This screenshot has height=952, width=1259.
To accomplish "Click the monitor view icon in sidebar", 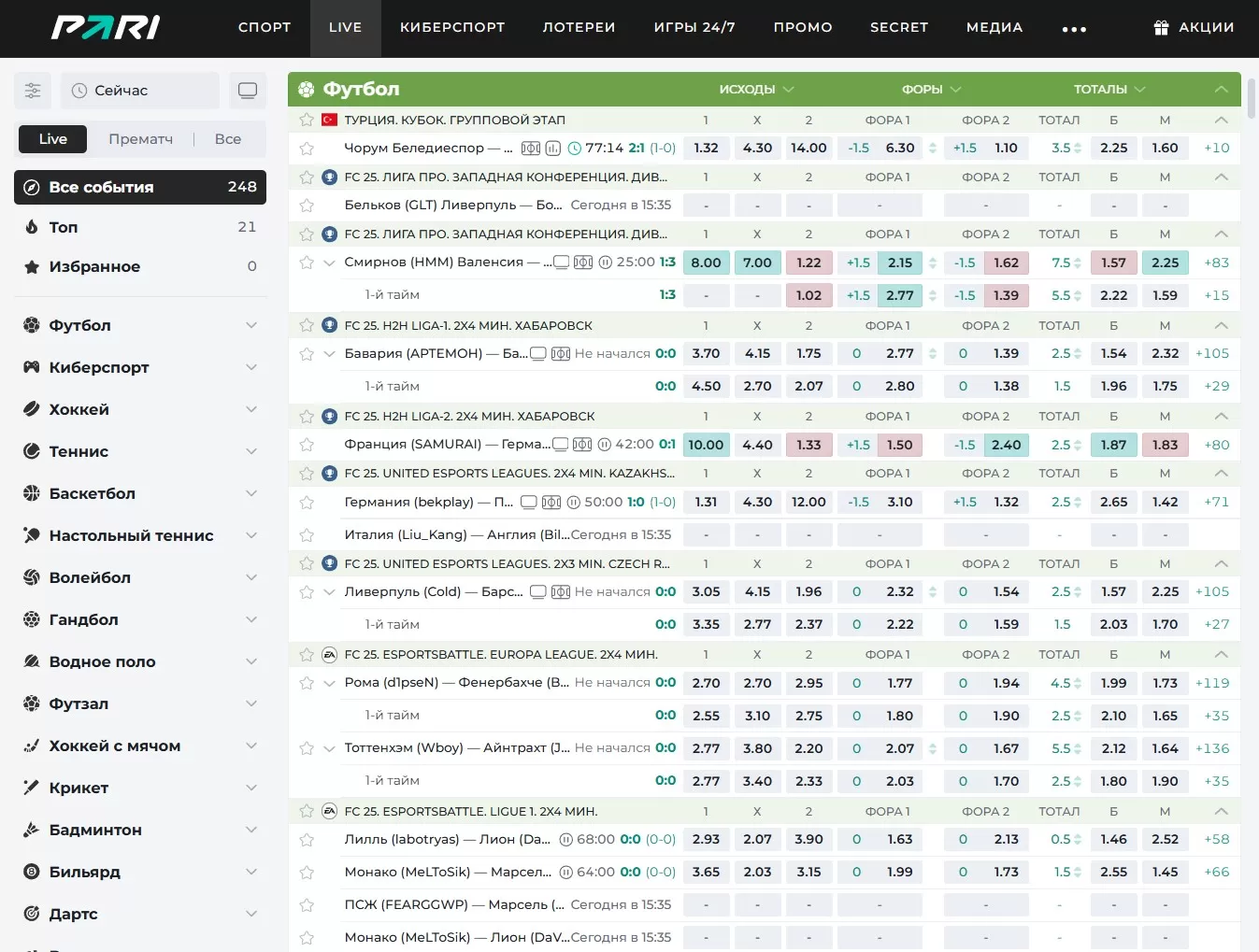I will tap(248, 91).
